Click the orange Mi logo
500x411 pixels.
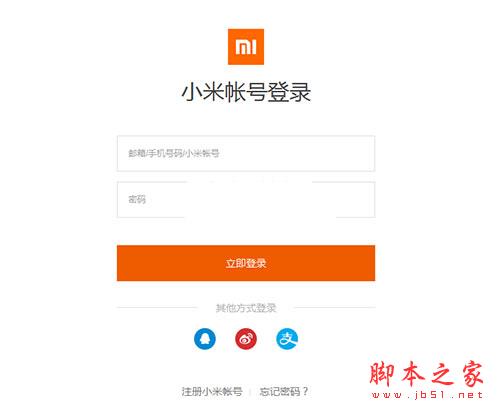246,47
